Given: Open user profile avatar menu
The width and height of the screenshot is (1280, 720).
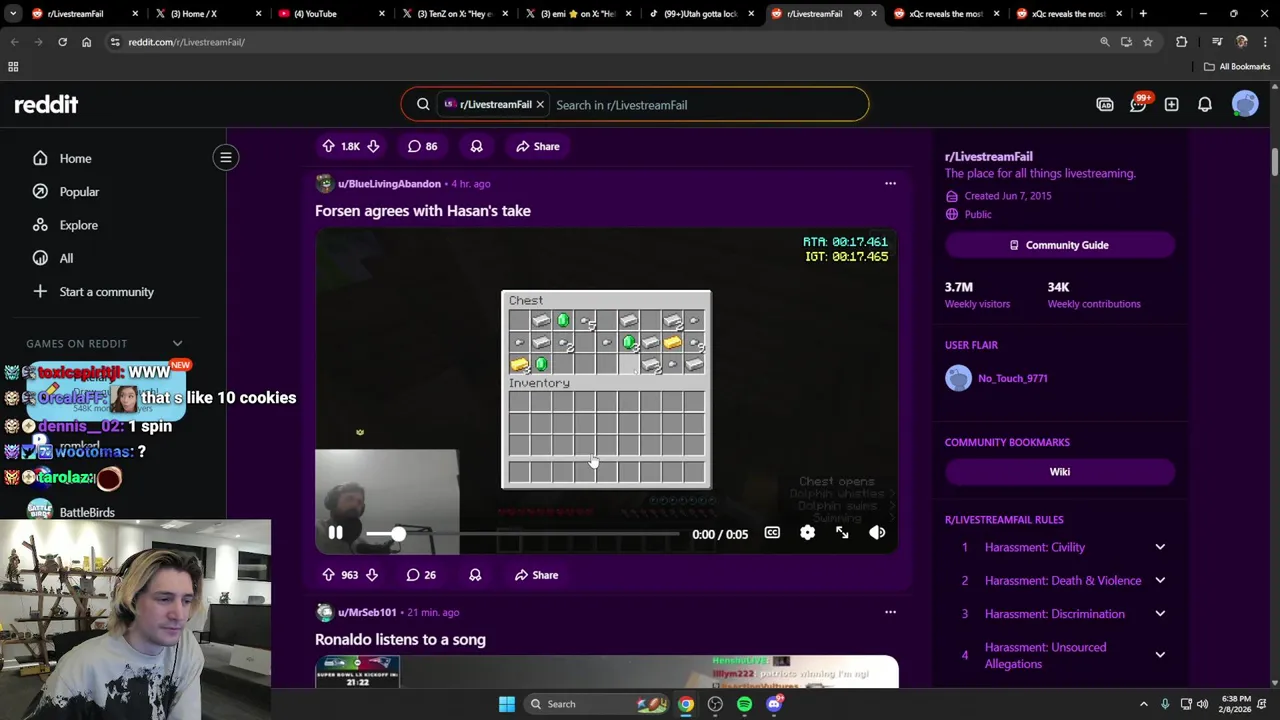Looking at the screenshot, I should pyautogui.click(x=1245, y=104).
